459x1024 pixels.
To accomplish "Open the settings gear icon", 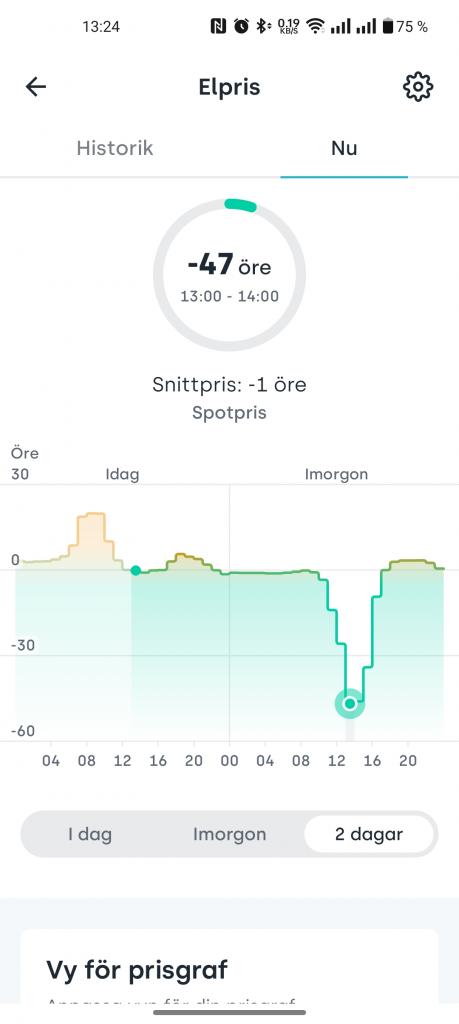I will [x=418, y=87].
